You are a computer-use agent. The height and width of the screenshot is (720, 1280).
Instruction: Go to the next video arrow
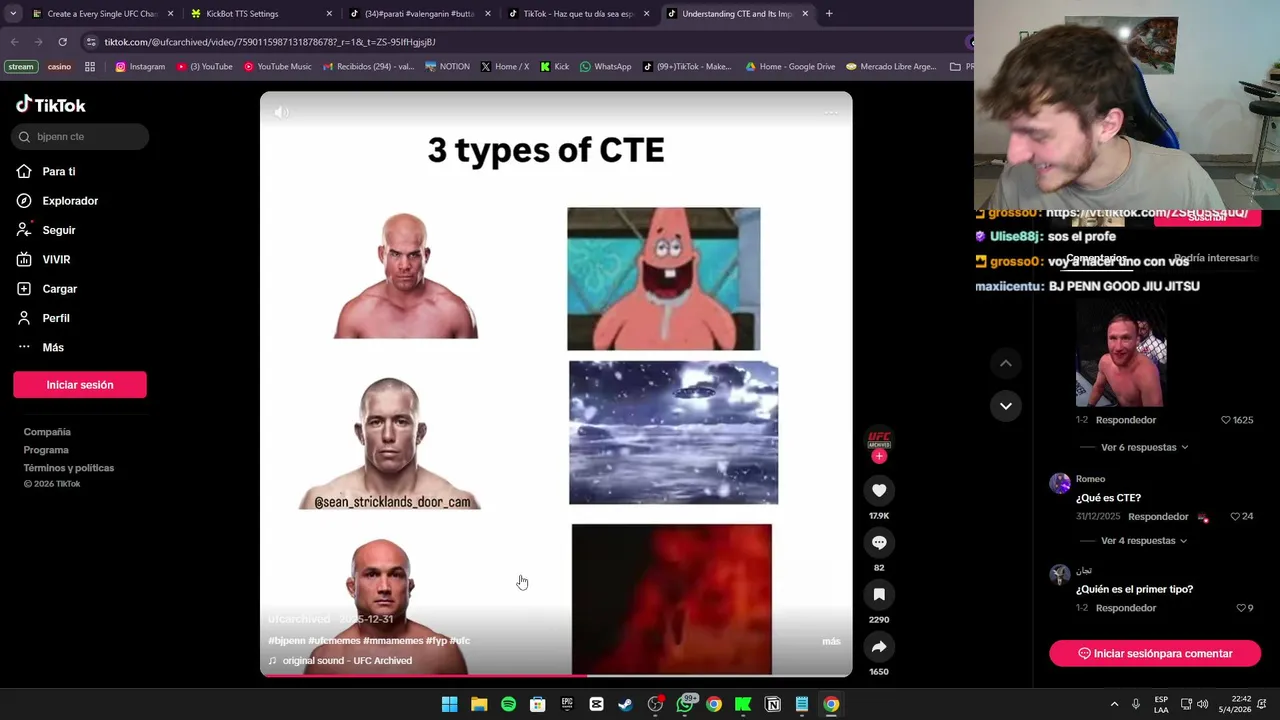point(1006,406)
